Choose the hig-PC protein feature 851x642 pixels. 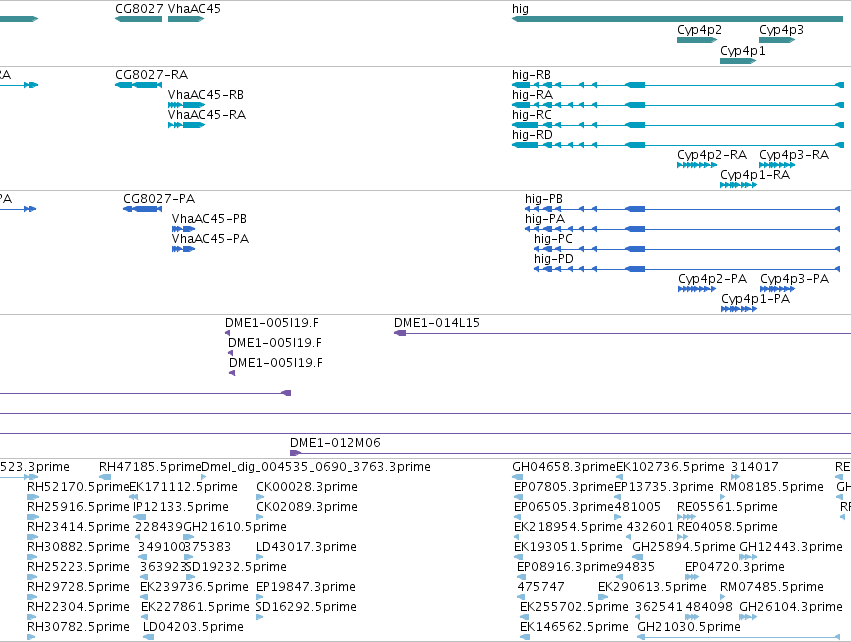687,249
